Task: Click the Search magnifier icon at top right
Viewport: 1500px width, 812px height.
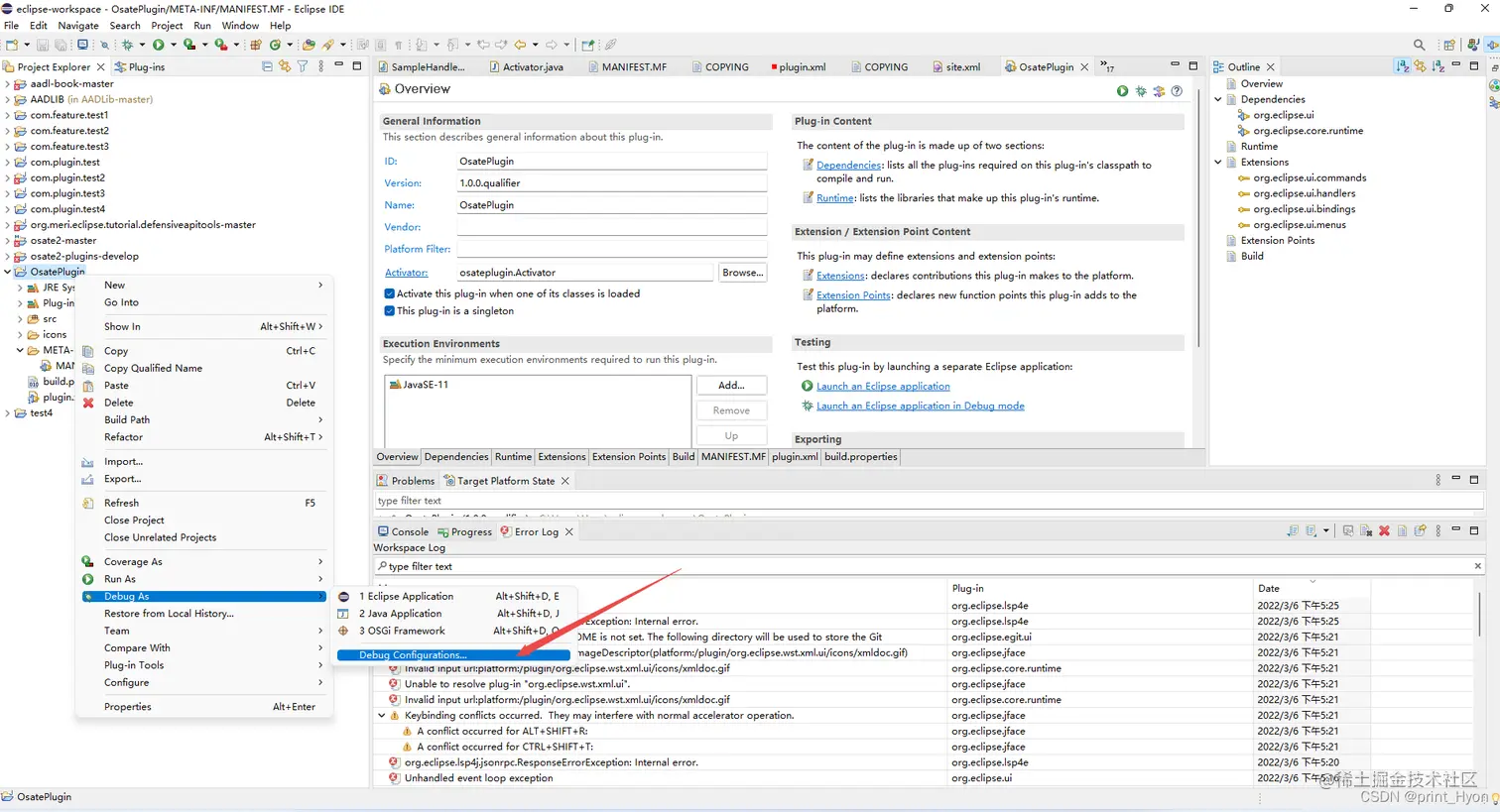Action: tap(1420, 45)
